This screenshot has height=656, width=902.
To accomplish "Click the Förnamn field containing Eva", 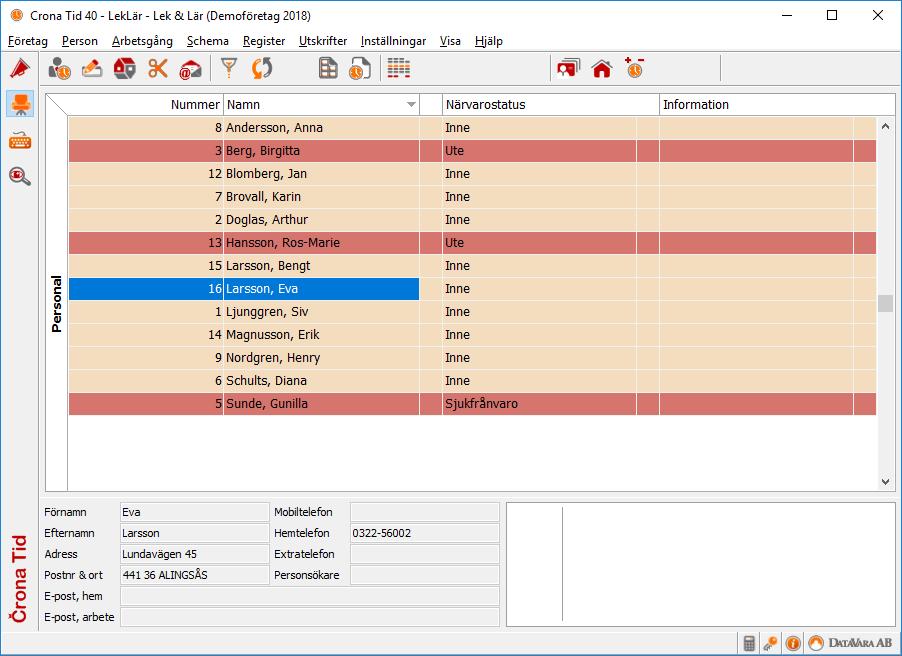I will (x=194, y=512).
